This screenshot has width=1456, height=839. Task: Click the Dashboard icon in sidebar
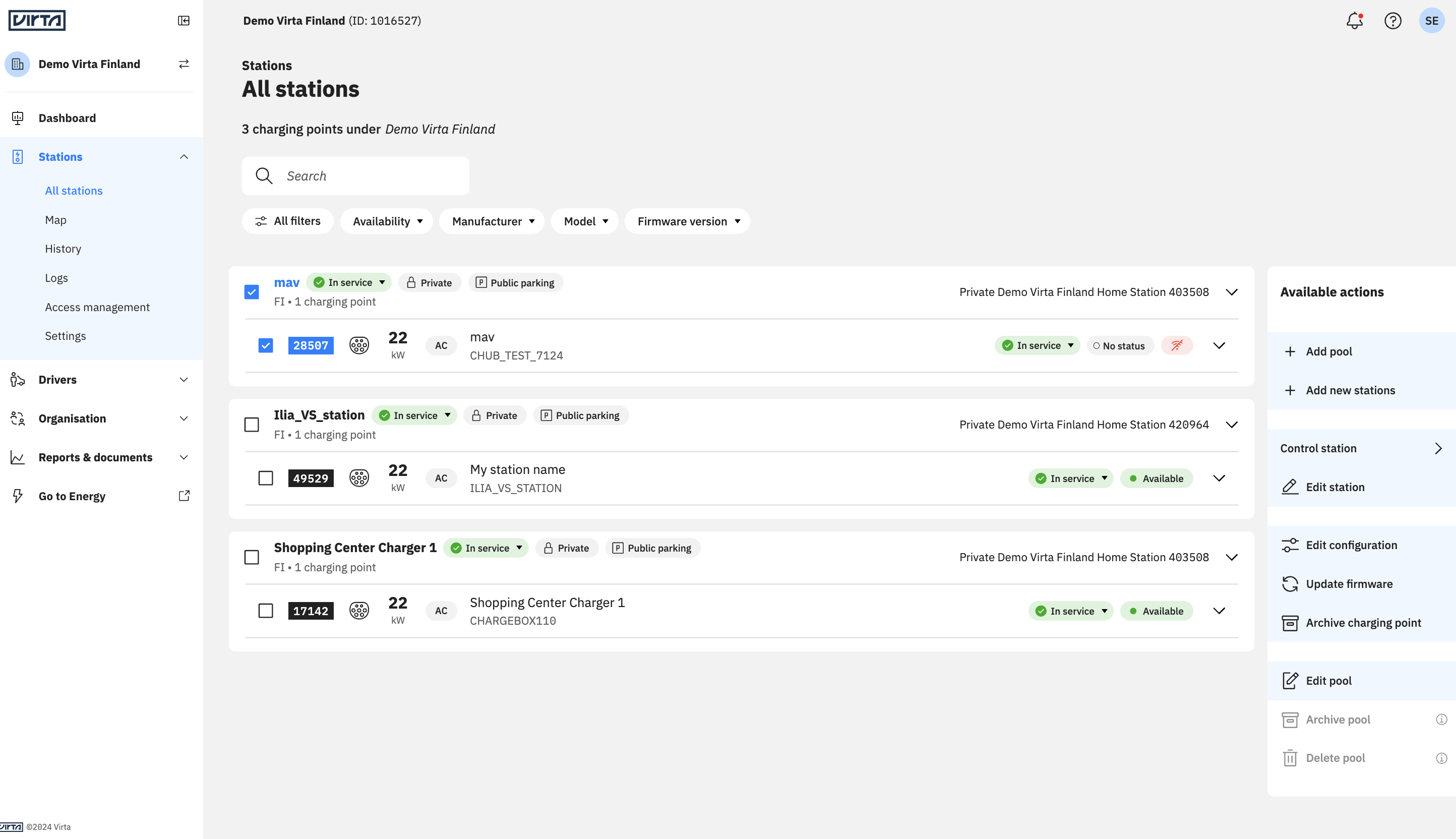point(17,118)
